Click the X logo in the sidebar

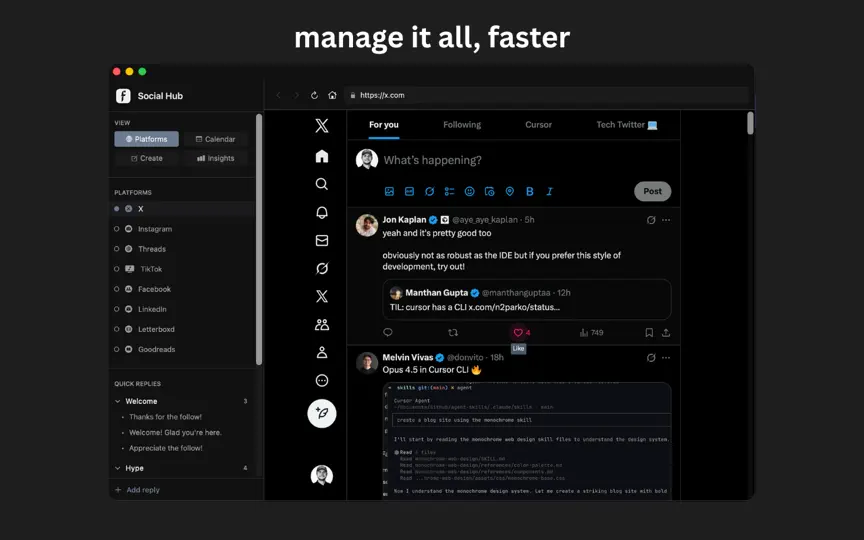click(x=322, y=126)
